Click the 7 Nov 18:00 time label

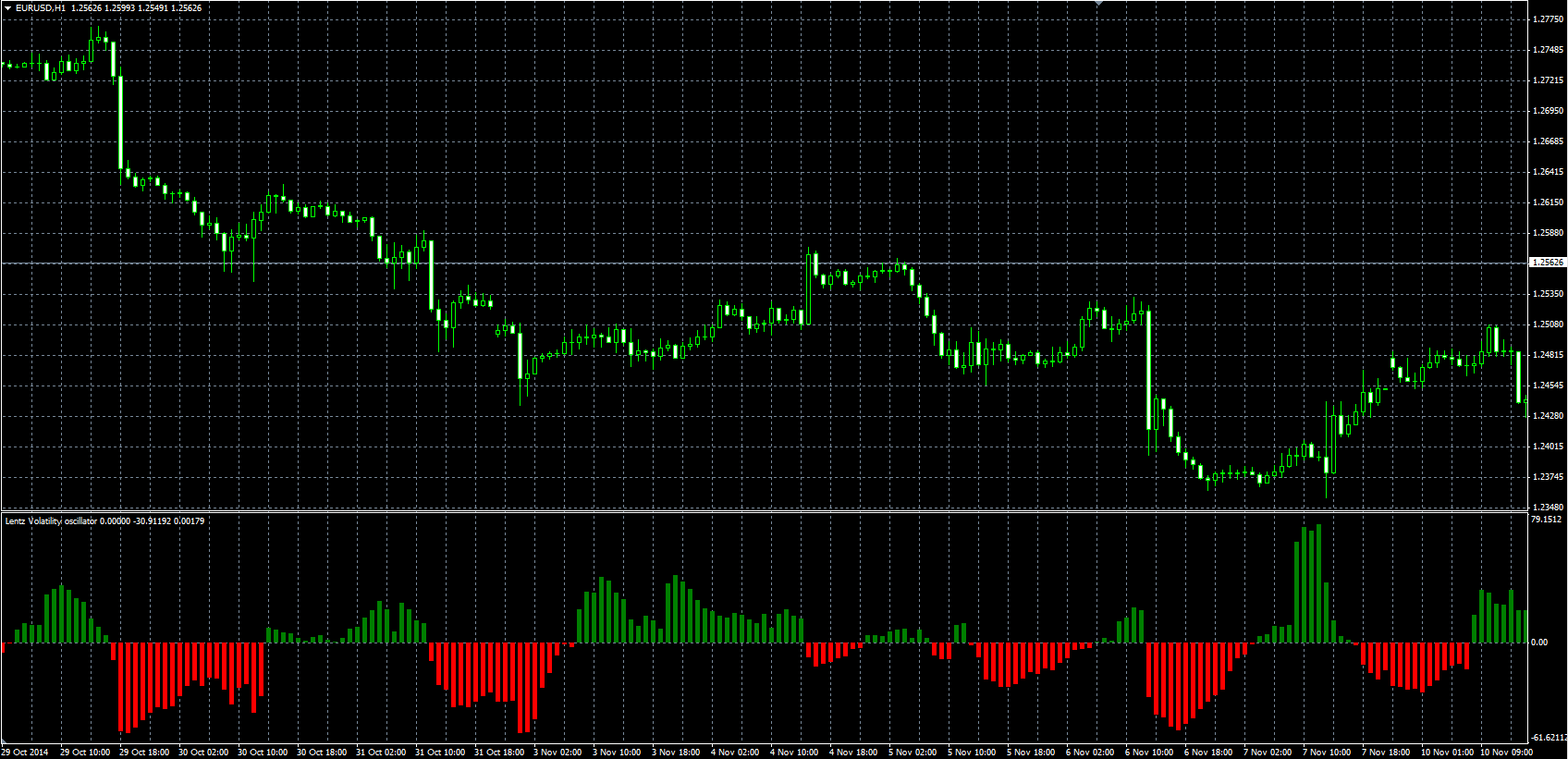pyautogui.click(x=1386, y=753)
